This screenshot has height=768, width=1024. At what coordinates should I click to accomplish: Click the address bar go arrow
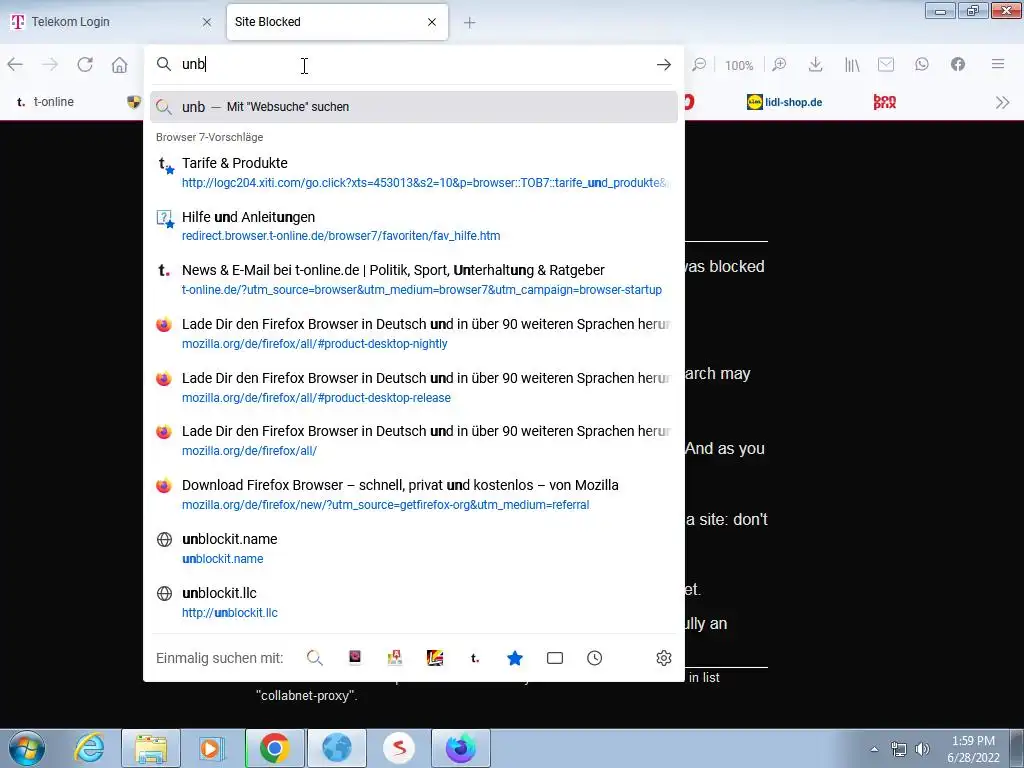point(664,64)
